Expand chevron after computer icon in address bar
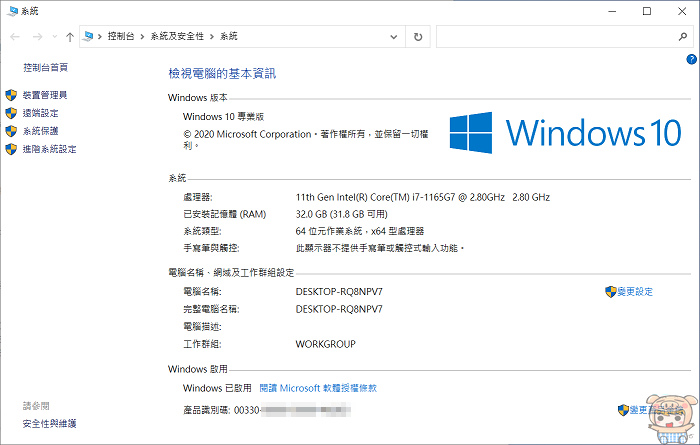This screenshot has width=700, height=445. [x=100, y=37]
